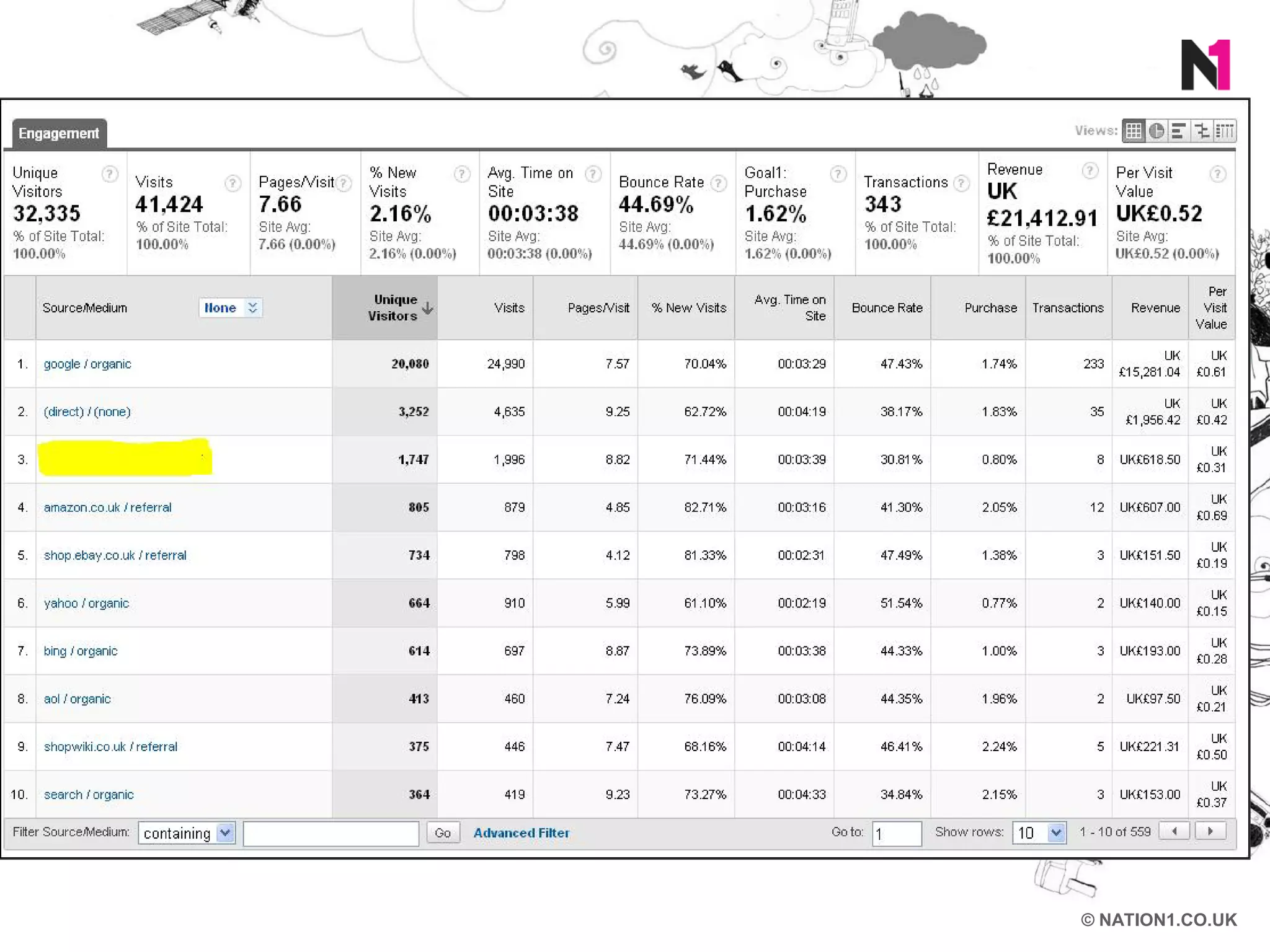Click the Filter Source/Medium text field

tap(331, 833)
